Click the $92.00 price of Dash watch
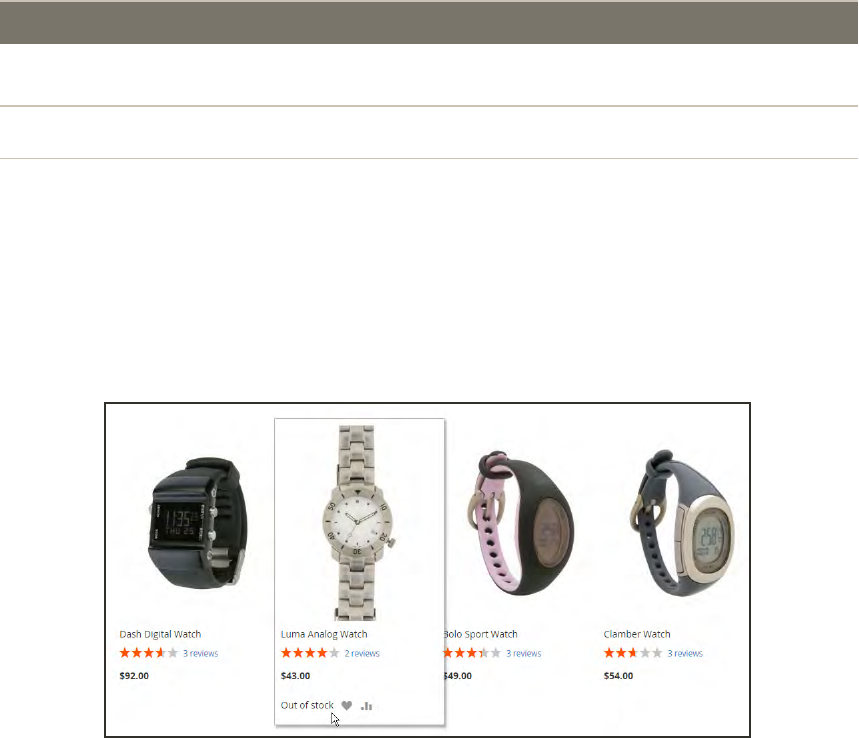859x738 pixels. 134,676
